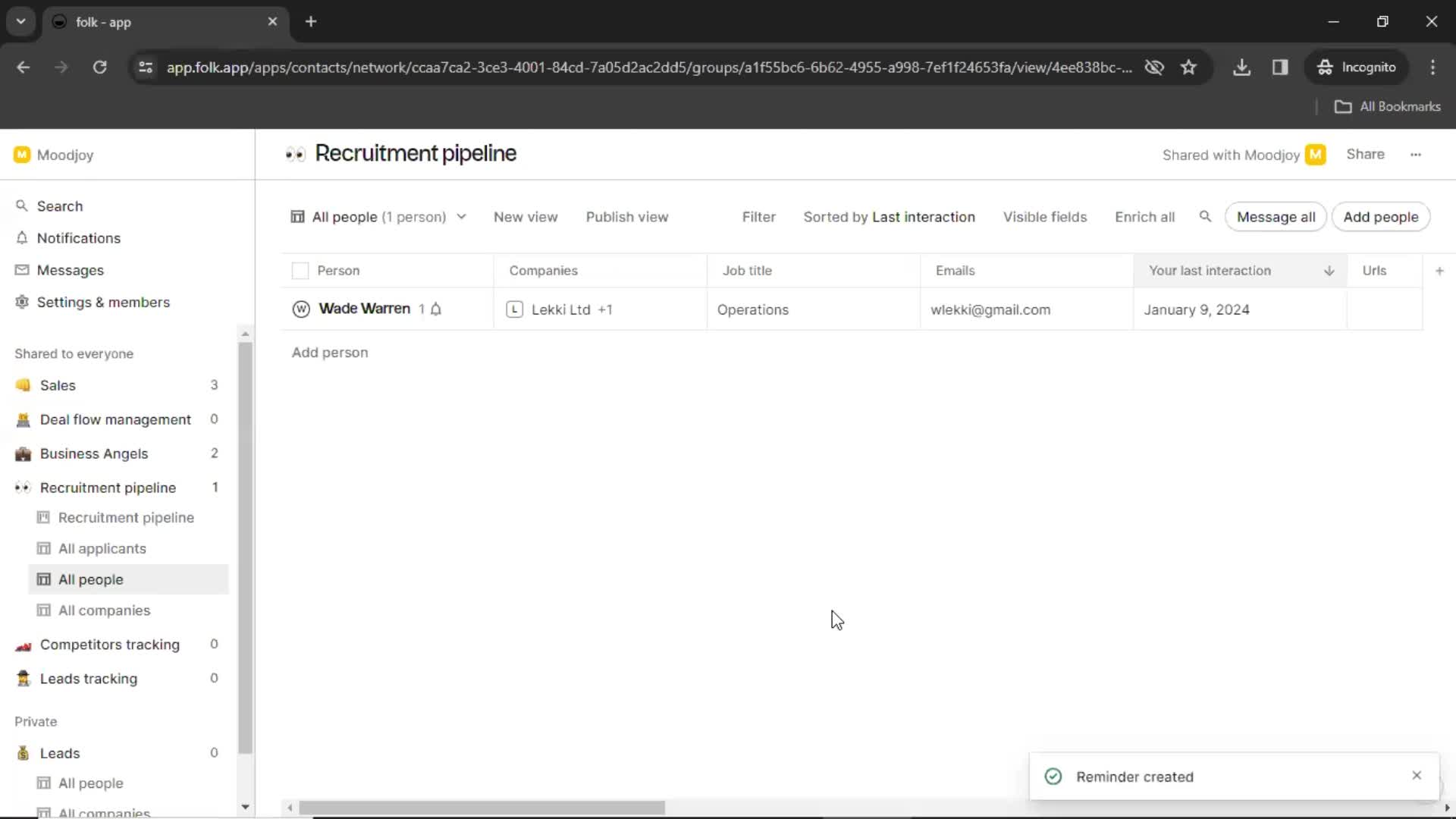Open the Chrome side panel icon

coord(1280,67)
